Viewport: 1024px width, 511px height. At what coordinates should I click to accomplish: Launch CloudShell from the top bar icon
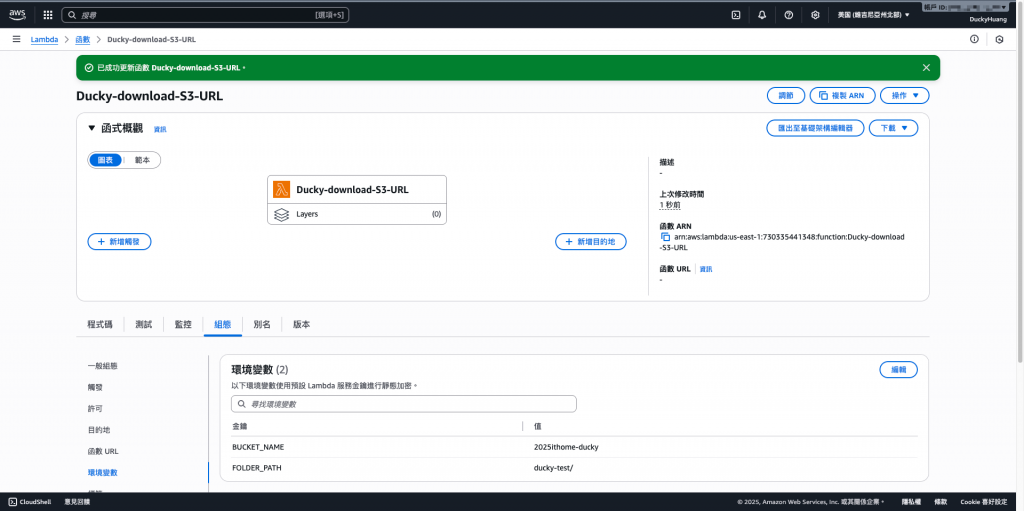735,15
